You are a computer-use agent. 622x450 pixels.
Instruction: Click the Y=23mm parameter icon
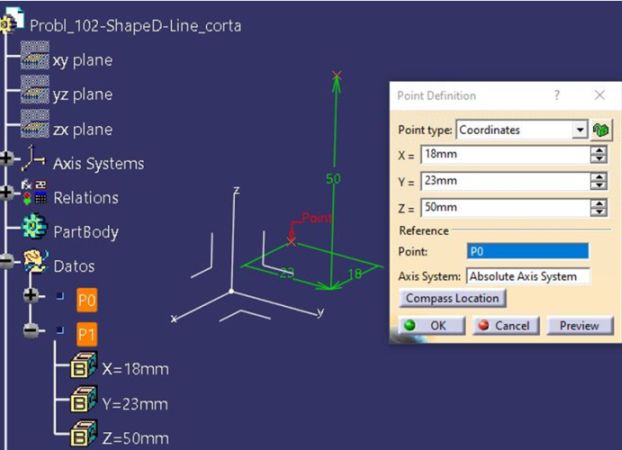point(82,403)
